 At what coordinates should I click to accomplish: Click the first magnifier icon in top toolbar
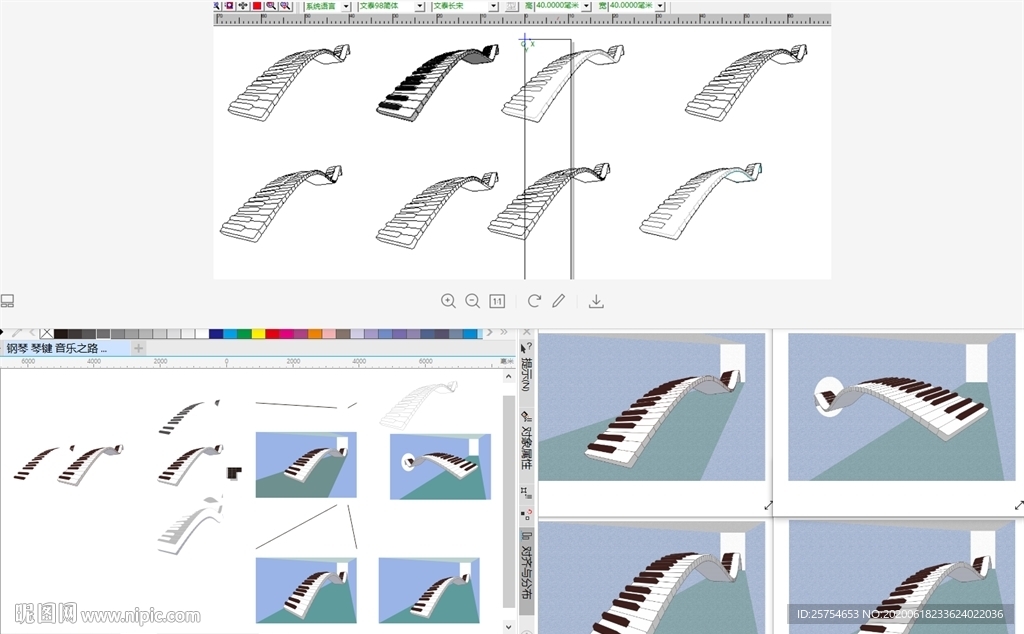[x=270, y=6]
